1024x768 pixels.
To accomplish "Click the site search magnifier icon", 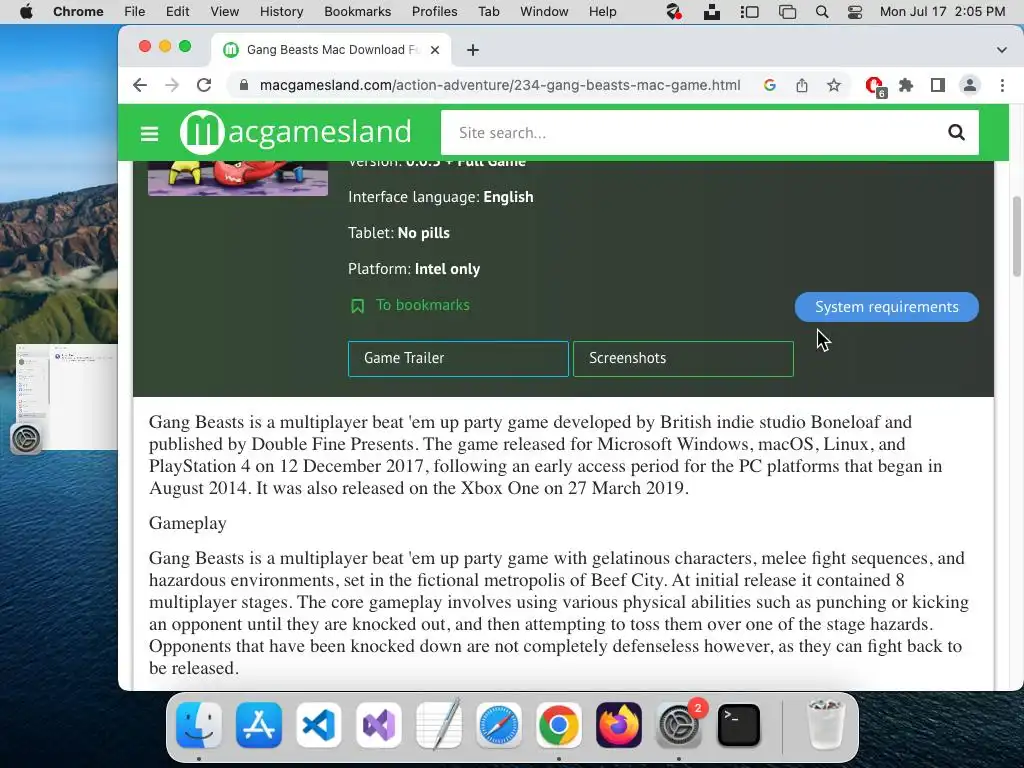I will (x=956, y=133).
